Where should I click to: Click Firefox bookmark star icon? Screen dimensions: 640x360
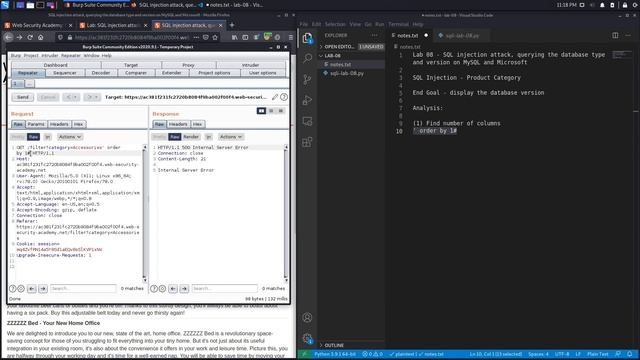click(x=215, y=37)
